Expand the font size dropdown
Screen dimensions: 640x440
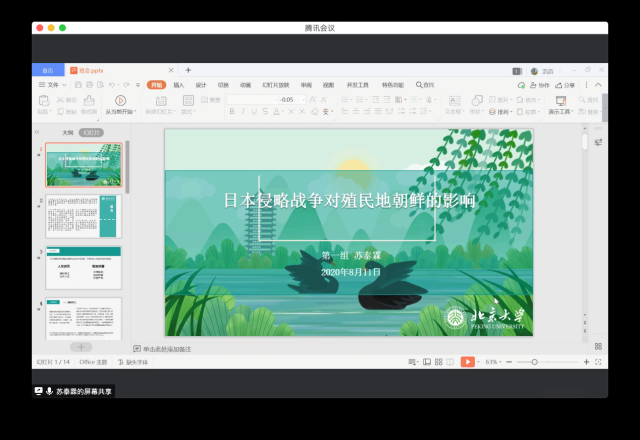(302, 100)
